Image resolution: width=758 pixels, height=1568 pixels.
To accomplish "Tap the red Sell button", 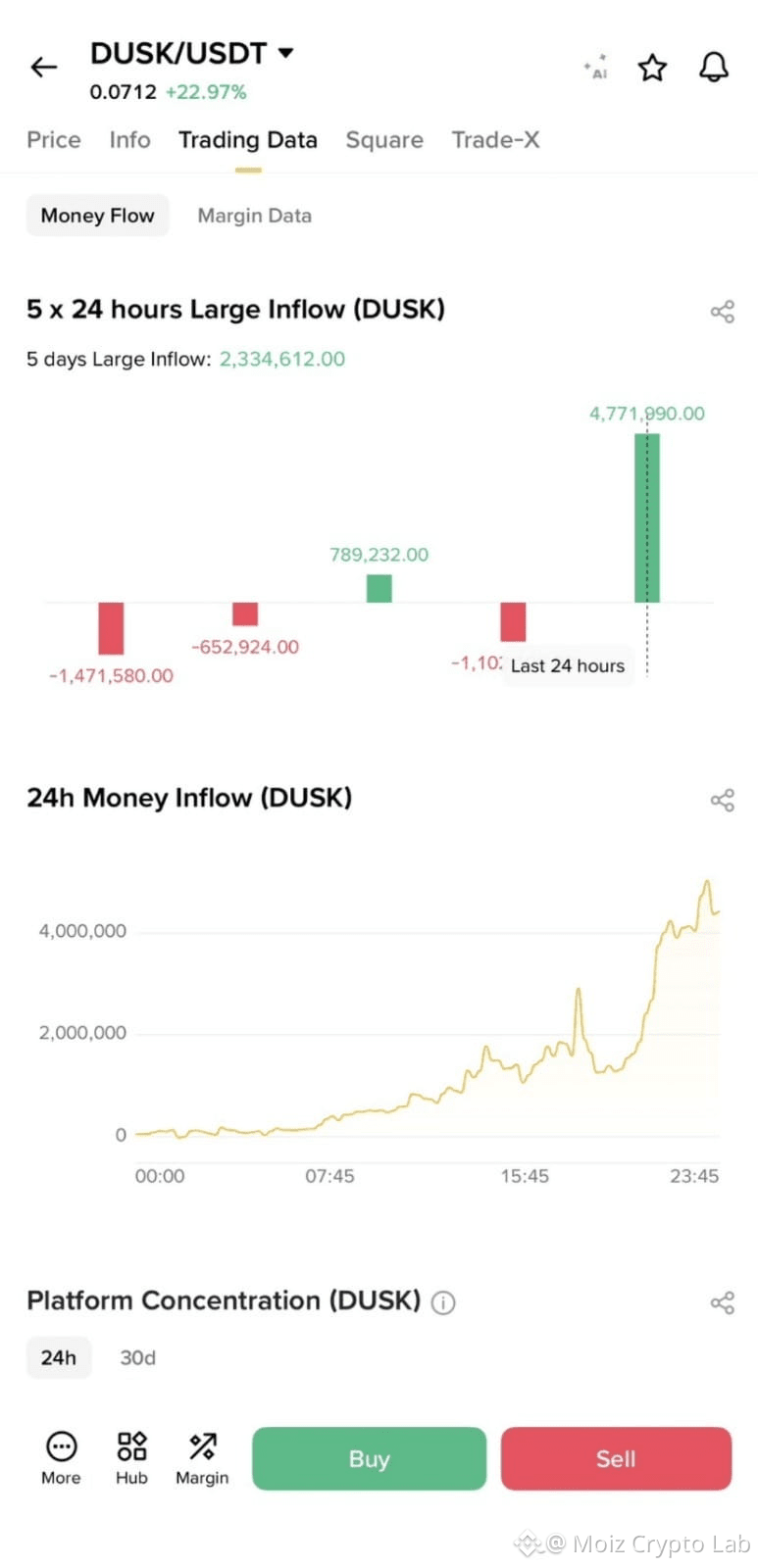I will click(616, 1458).
